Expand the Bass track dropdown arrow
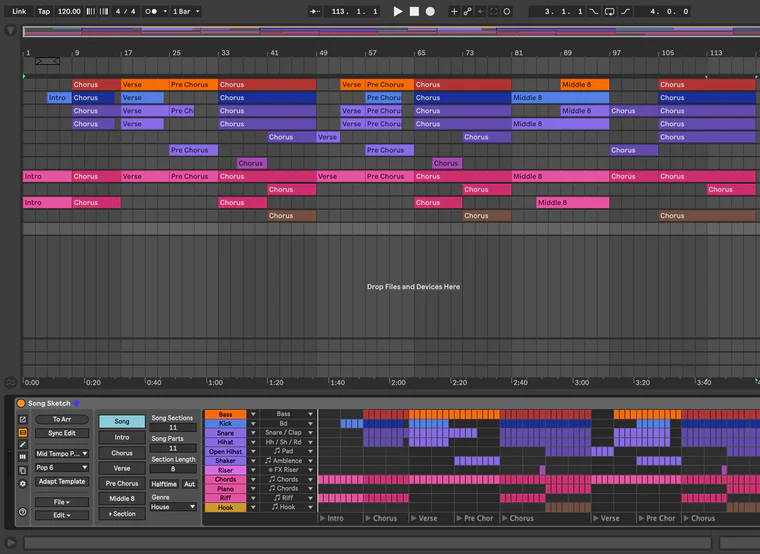 pos(252,414)
